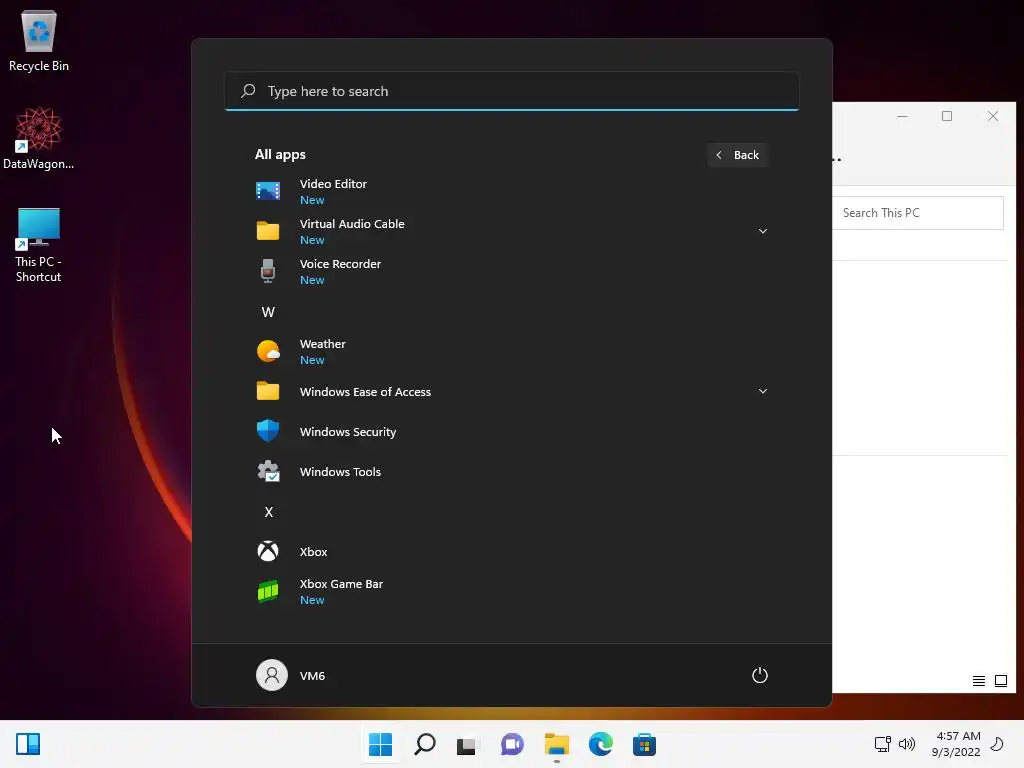Click the network tray icon

click(882, 744)
